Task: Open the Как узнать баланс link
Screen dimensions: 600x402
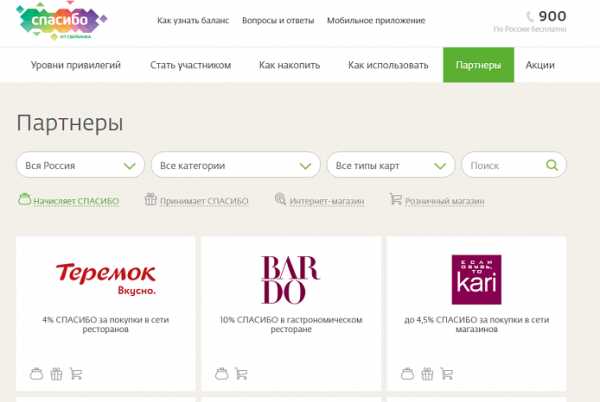Action: [x=193, y=20]
